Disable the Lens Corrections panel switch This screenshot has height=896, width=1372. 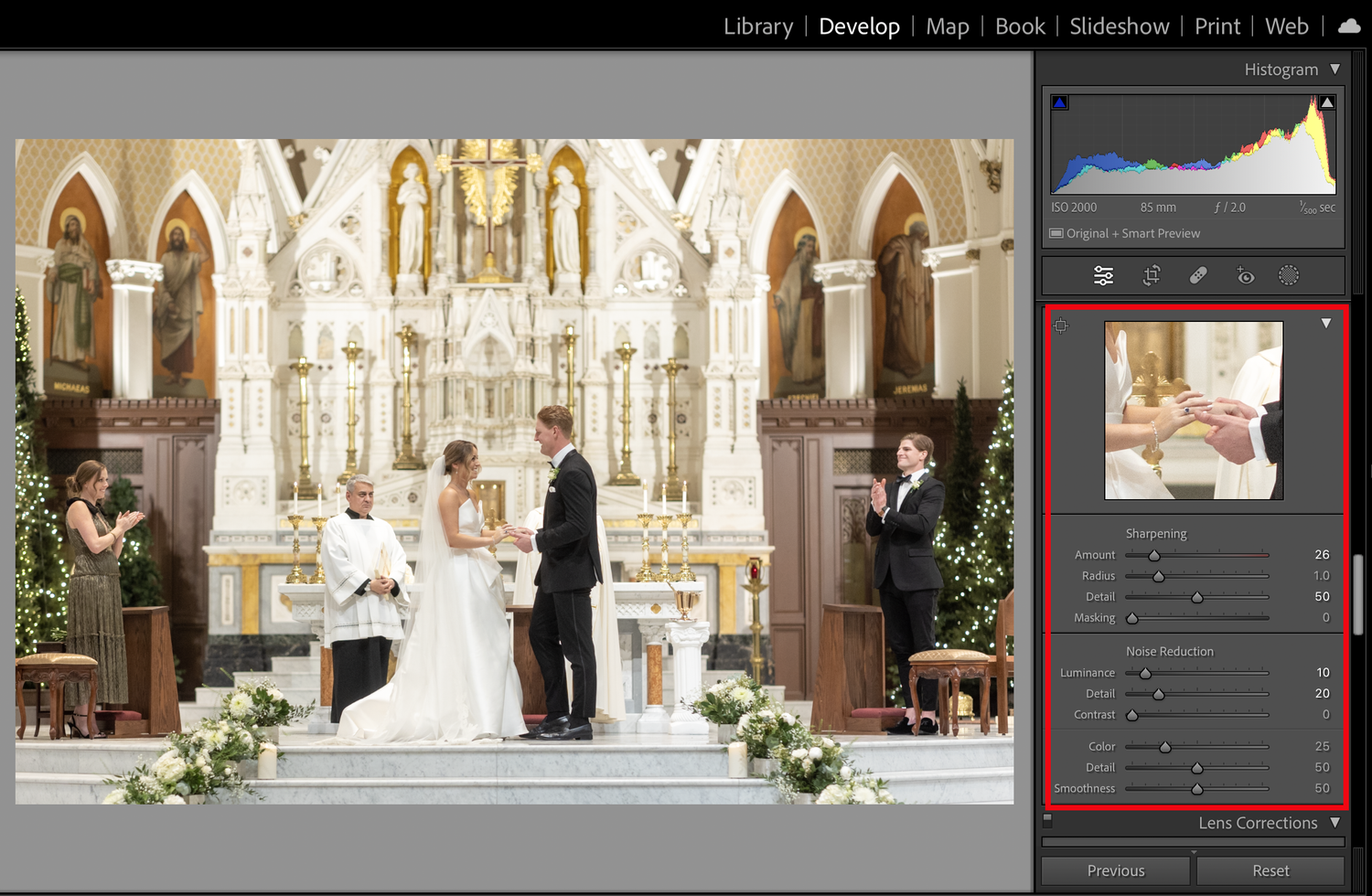coord(1047,822)
